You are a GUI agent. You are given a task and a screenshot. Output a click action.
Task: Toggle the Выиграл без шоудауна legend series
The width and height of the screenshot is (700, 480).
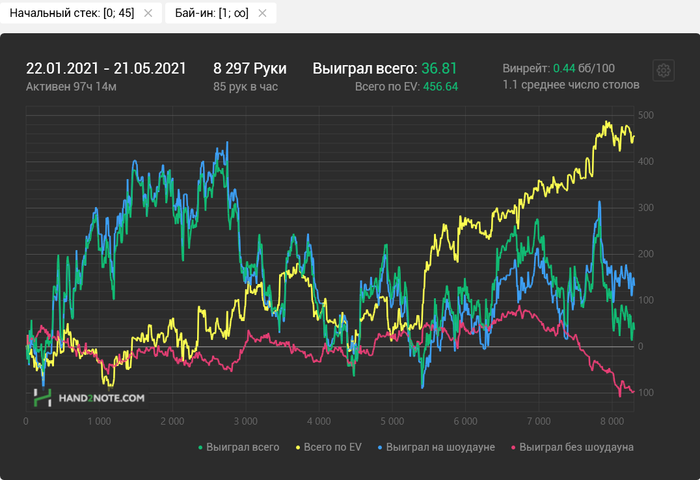pyautogui.click(x=572, y=447)
